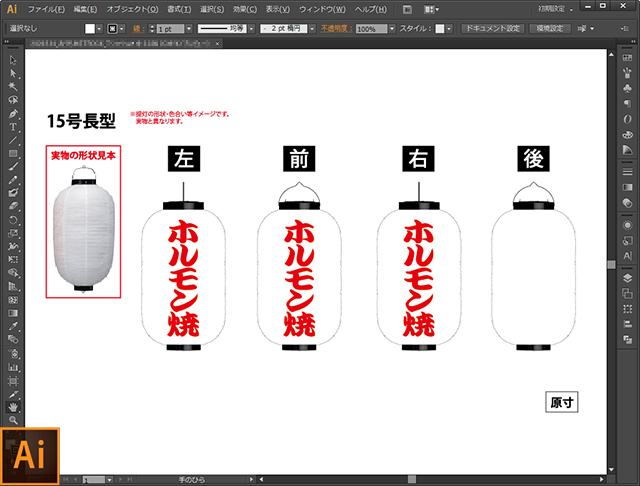The image size is (640, 486).
Task: Click the fill color swatch in control bar
Action: [x=90, y=29]
